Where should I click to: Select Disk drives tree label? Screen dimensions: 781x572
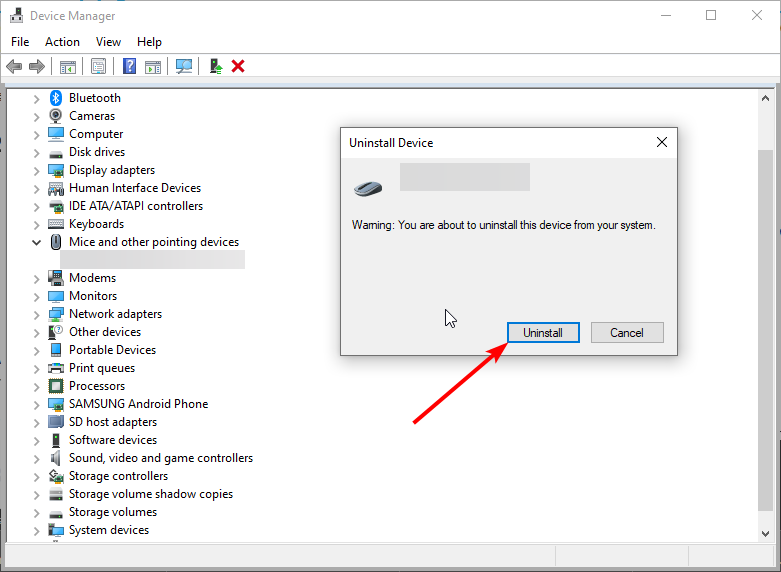[97, 152]
